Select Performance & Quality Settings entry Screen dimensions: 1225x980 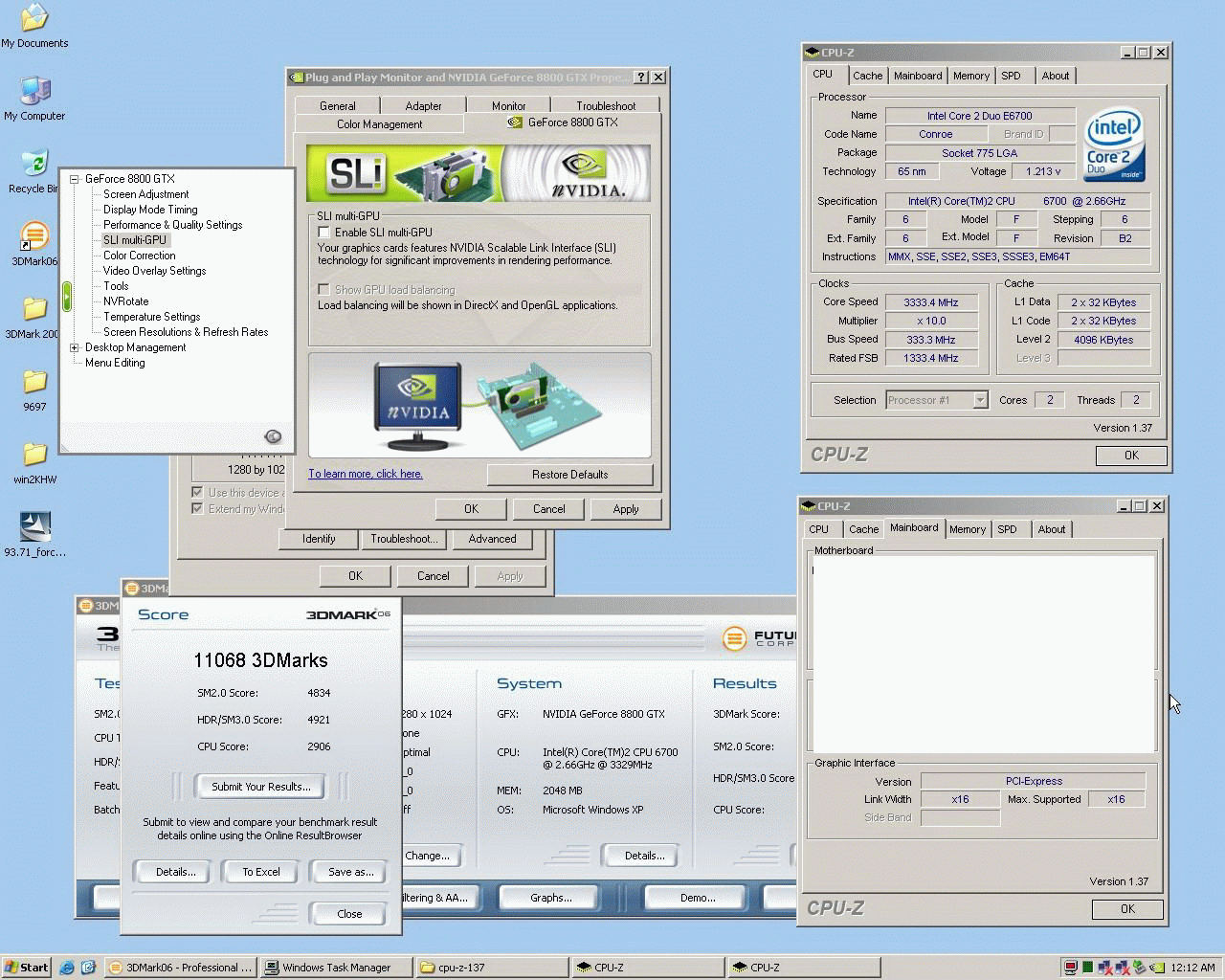click(172, 225)
